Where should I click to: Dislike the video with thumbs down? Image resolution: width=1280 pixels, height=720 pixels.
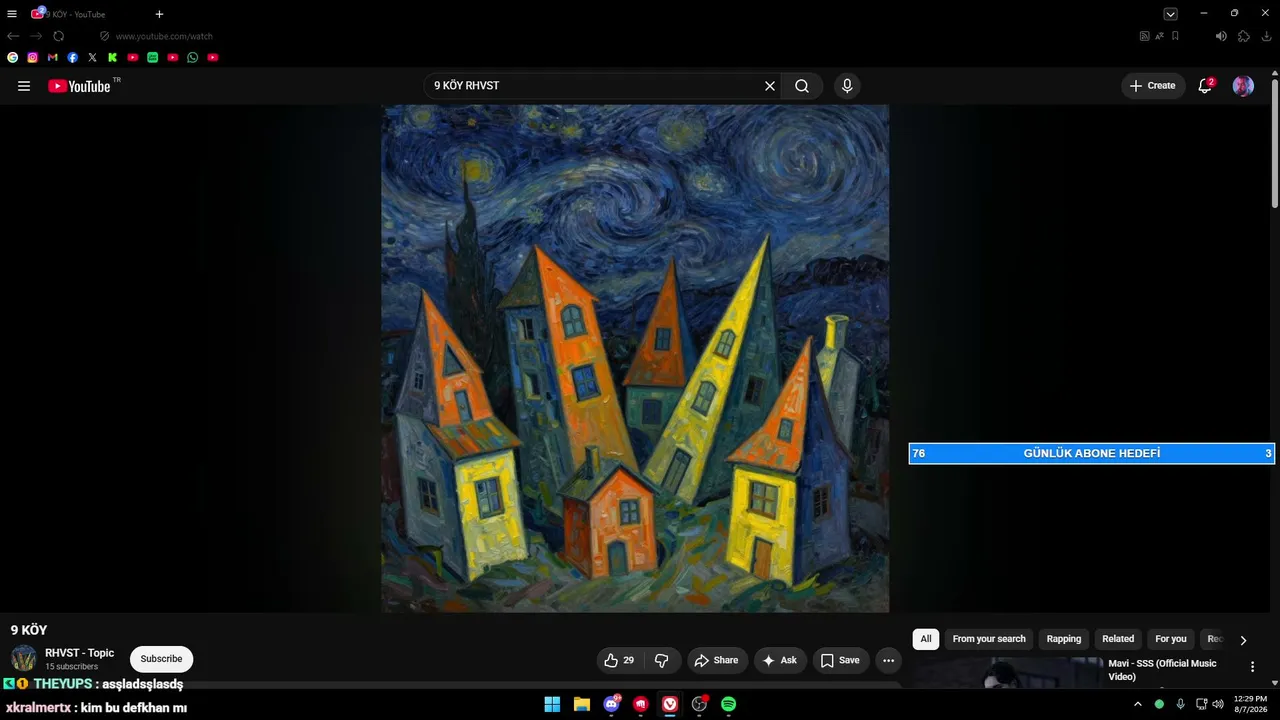(x=662, y=660)
